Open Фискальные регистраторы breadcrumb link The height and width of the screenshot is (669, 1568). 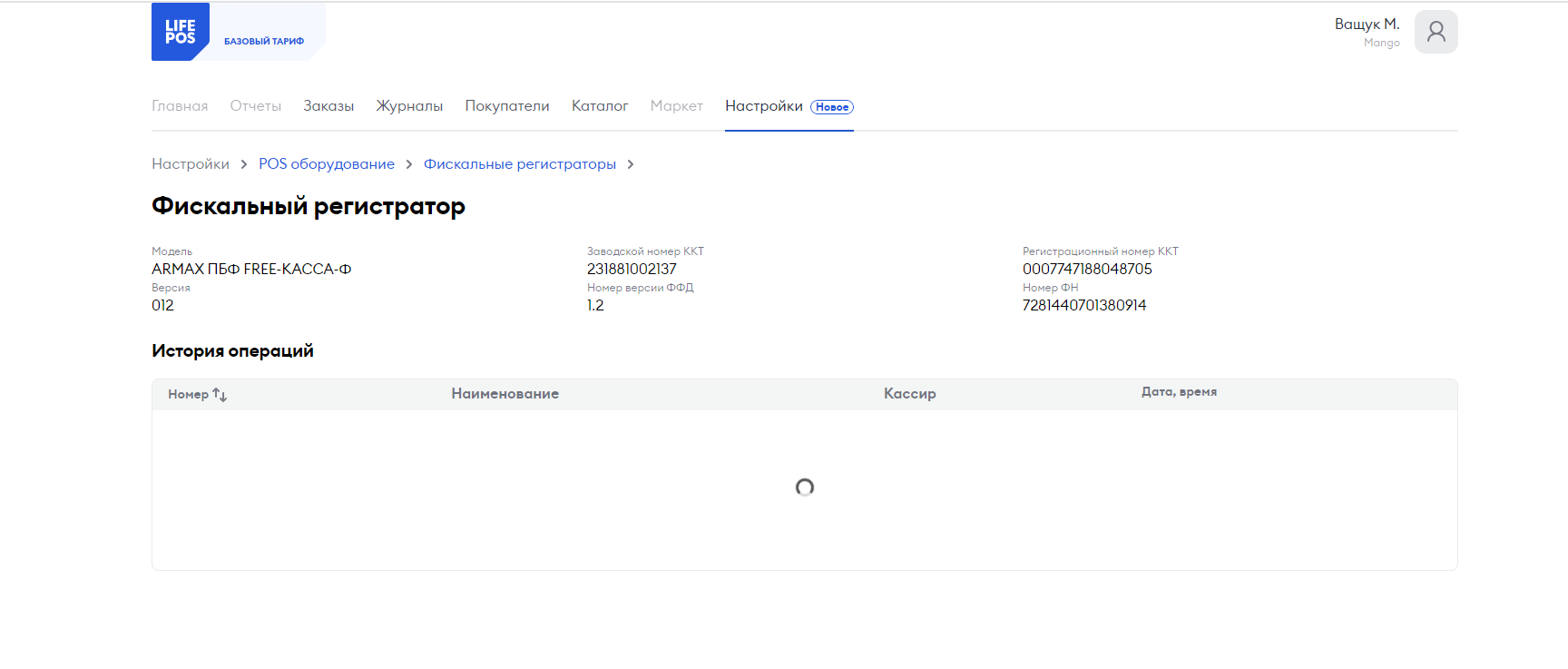[x=520, y=164]
